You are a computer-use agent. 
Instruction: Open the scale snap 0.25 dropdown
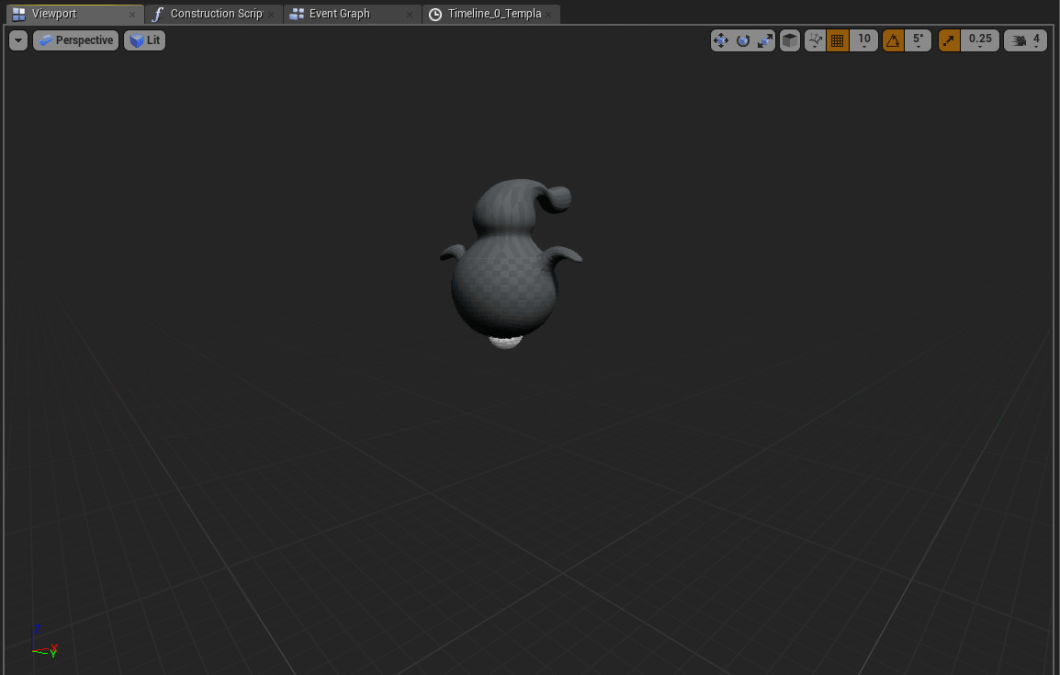click(980, 41)
